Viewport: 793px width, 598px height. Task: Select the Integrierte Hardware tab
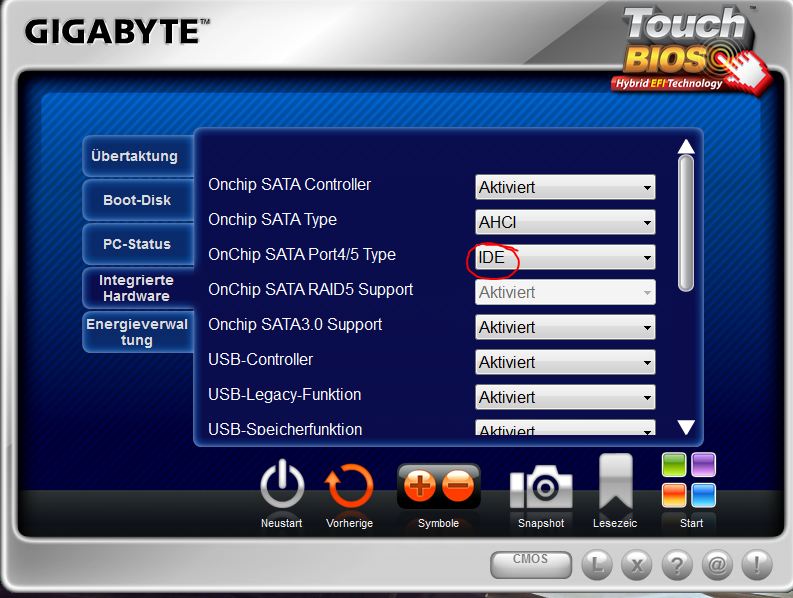[x=138, y=288]
